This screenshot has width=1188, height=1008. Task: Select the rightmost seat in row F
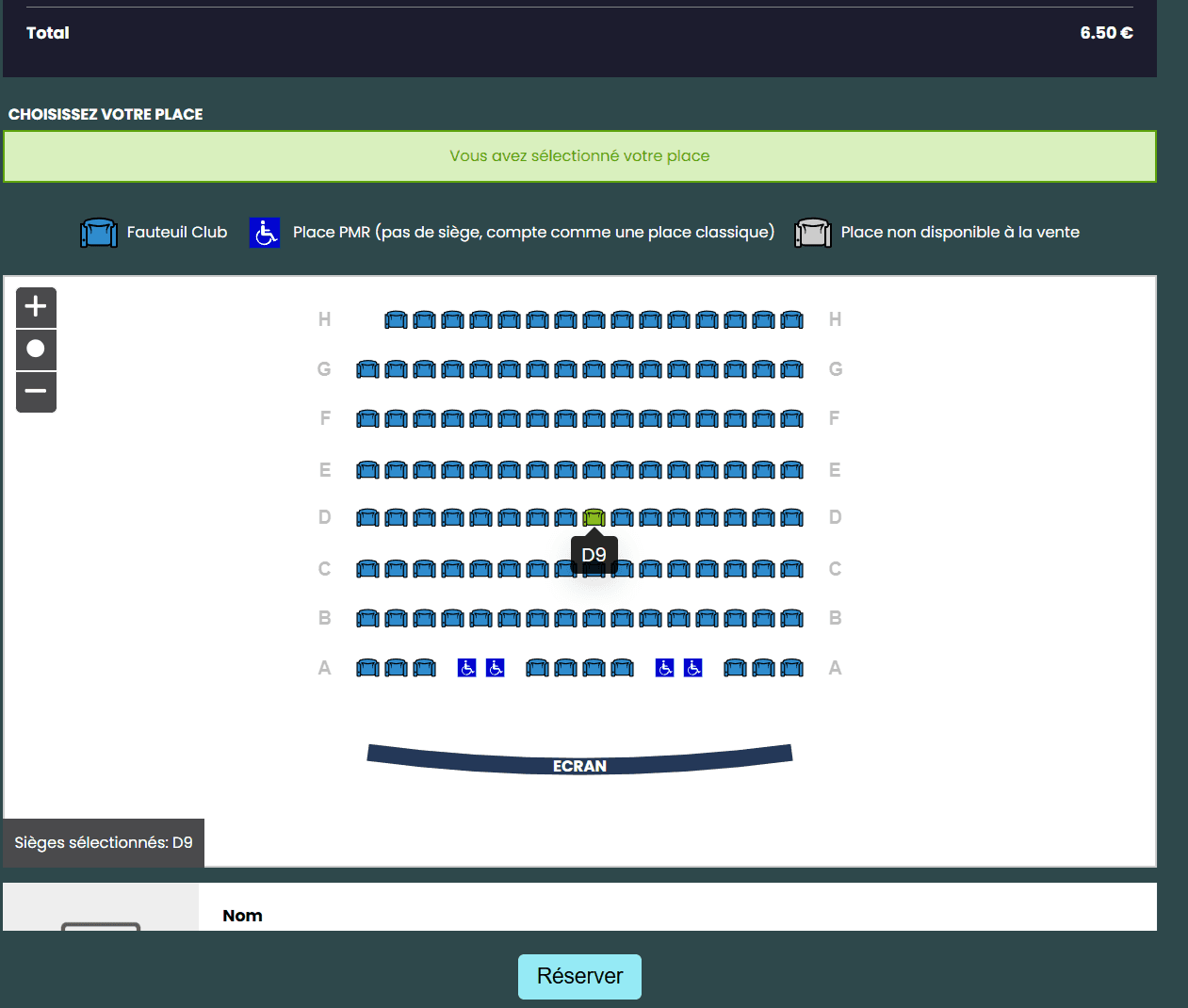(x=791, y=418)
